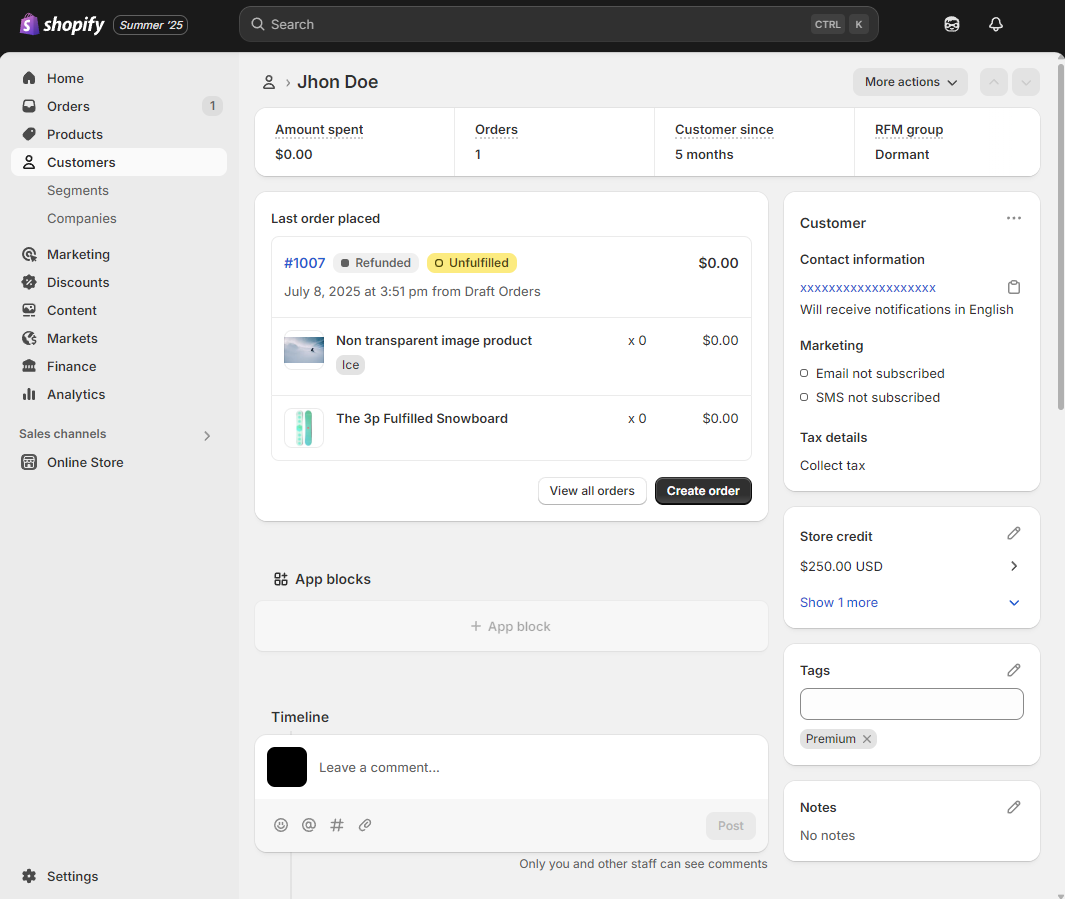The height and width of the screenshot is (899, 1065).
Task: Open the Non transparent image product thumbnail
Action: (304, 350)
